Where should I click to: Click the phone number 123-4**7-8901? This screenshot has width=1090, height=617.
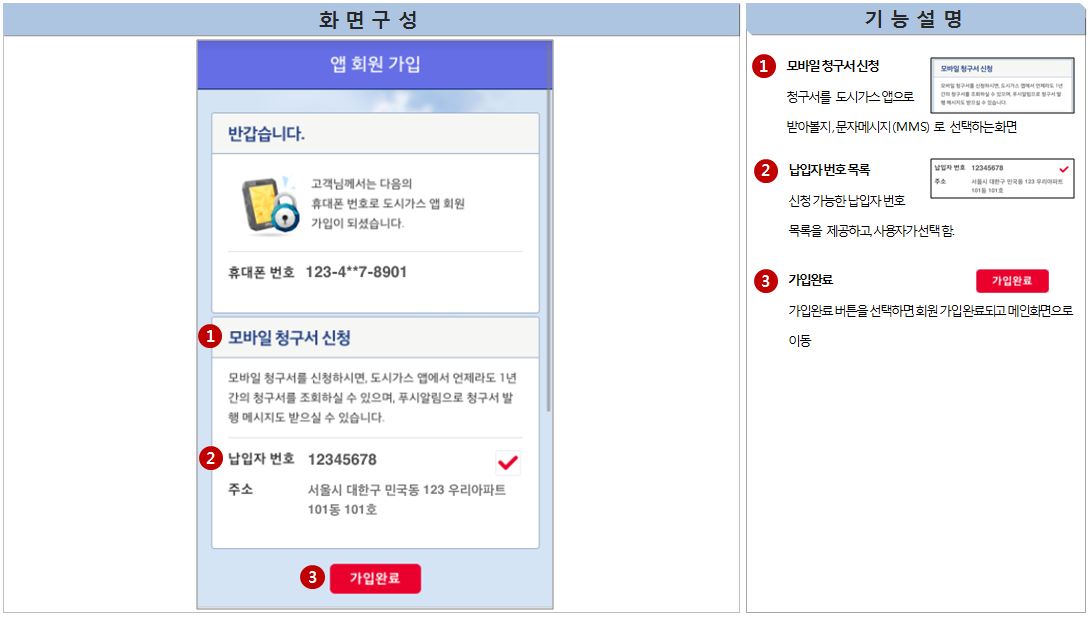pyautogui.click(x=356, y=272)
